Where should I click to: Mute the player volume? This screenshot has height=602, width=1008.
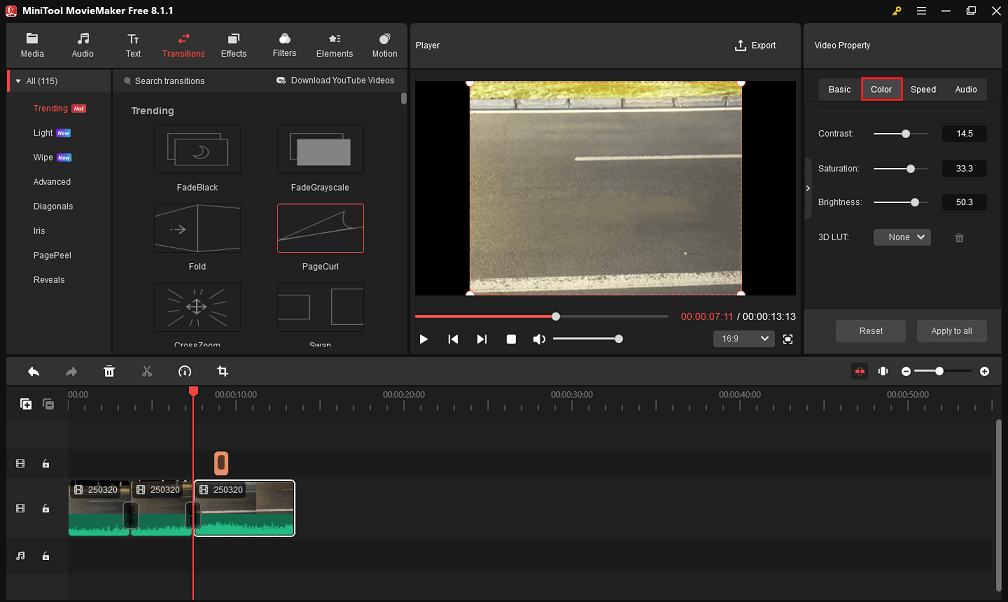tap(539, 339)
